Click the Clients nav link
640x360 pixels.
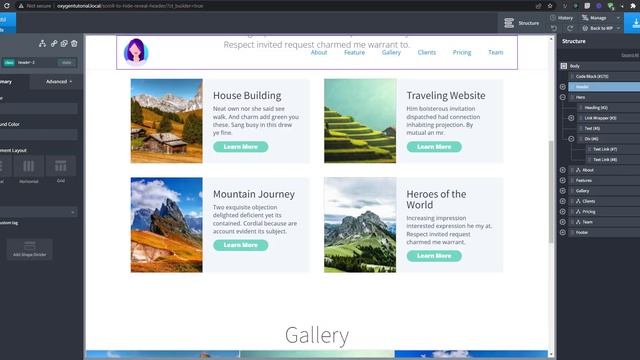427,52
